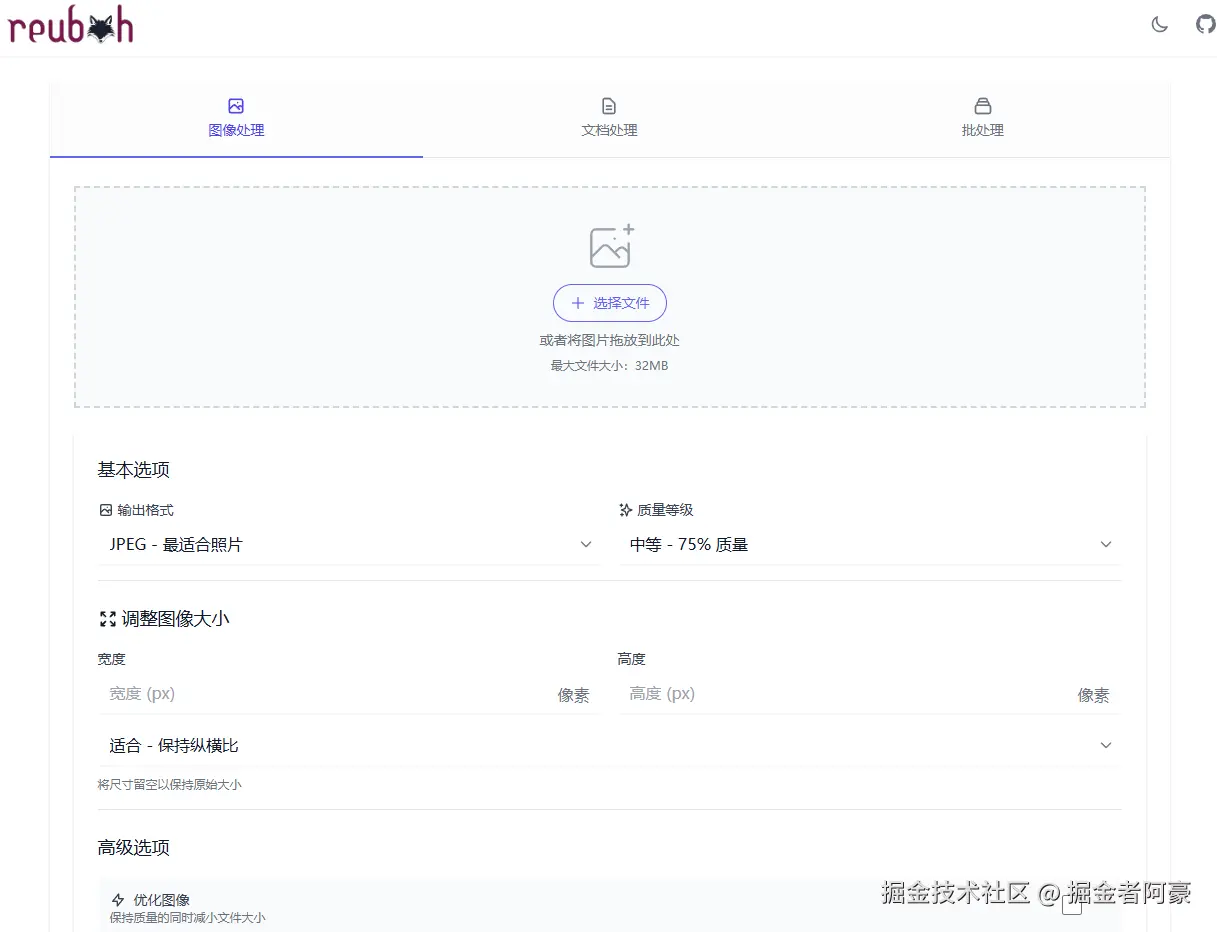This screenshot has height=932, width=1217.
Task: Toggle dark mode with the moon icon
Action: [1160, 25]
